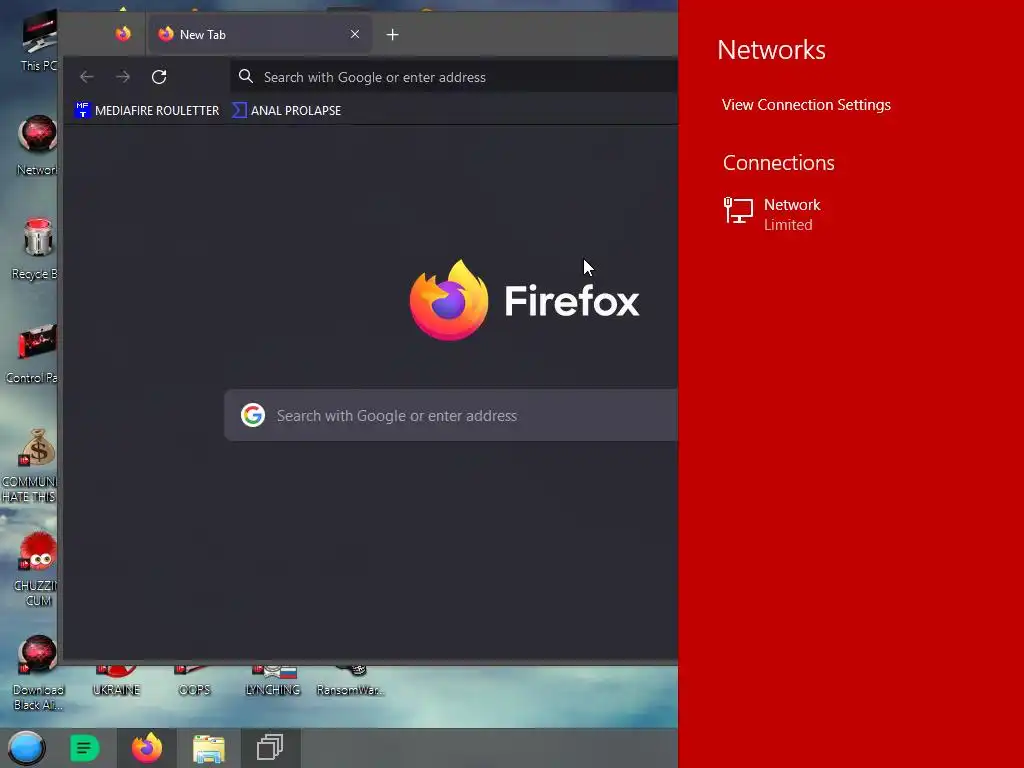Open the MEDIAFIRE ROULETTER bookmark
The width and height of the screenshot is (1024, 768).
(148, 110)
